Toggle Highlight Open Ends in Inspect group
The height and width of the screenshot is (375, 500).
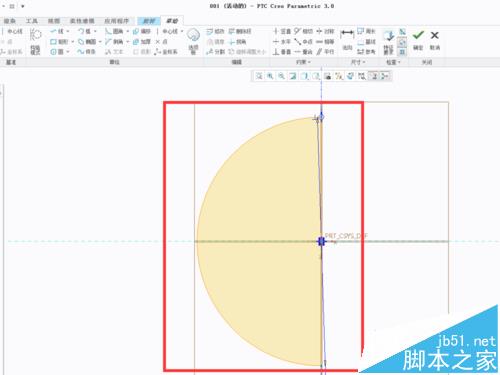click(x=403, y=42)
